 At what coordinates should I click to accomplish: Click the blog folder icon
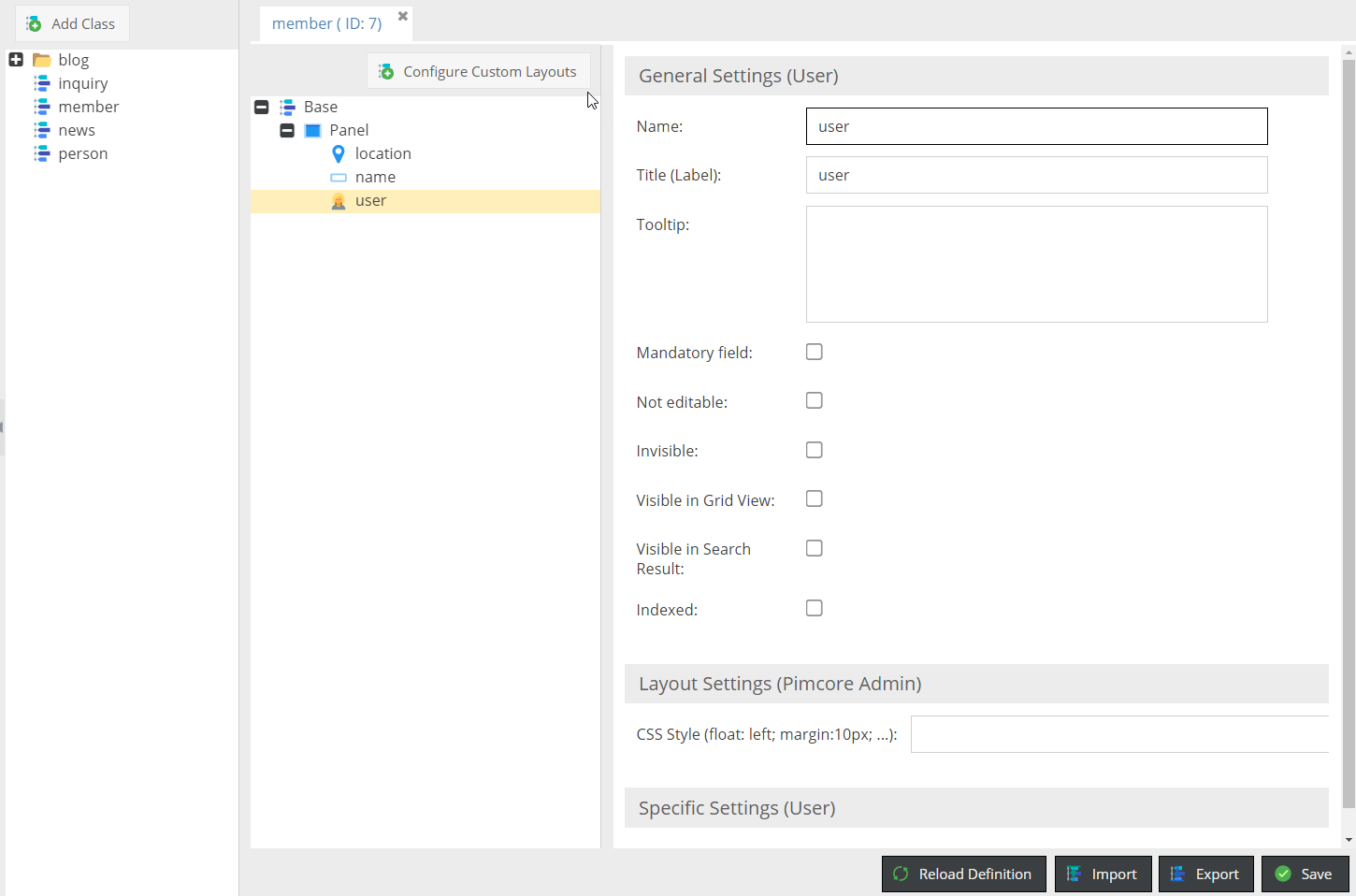tap(42, 60)
